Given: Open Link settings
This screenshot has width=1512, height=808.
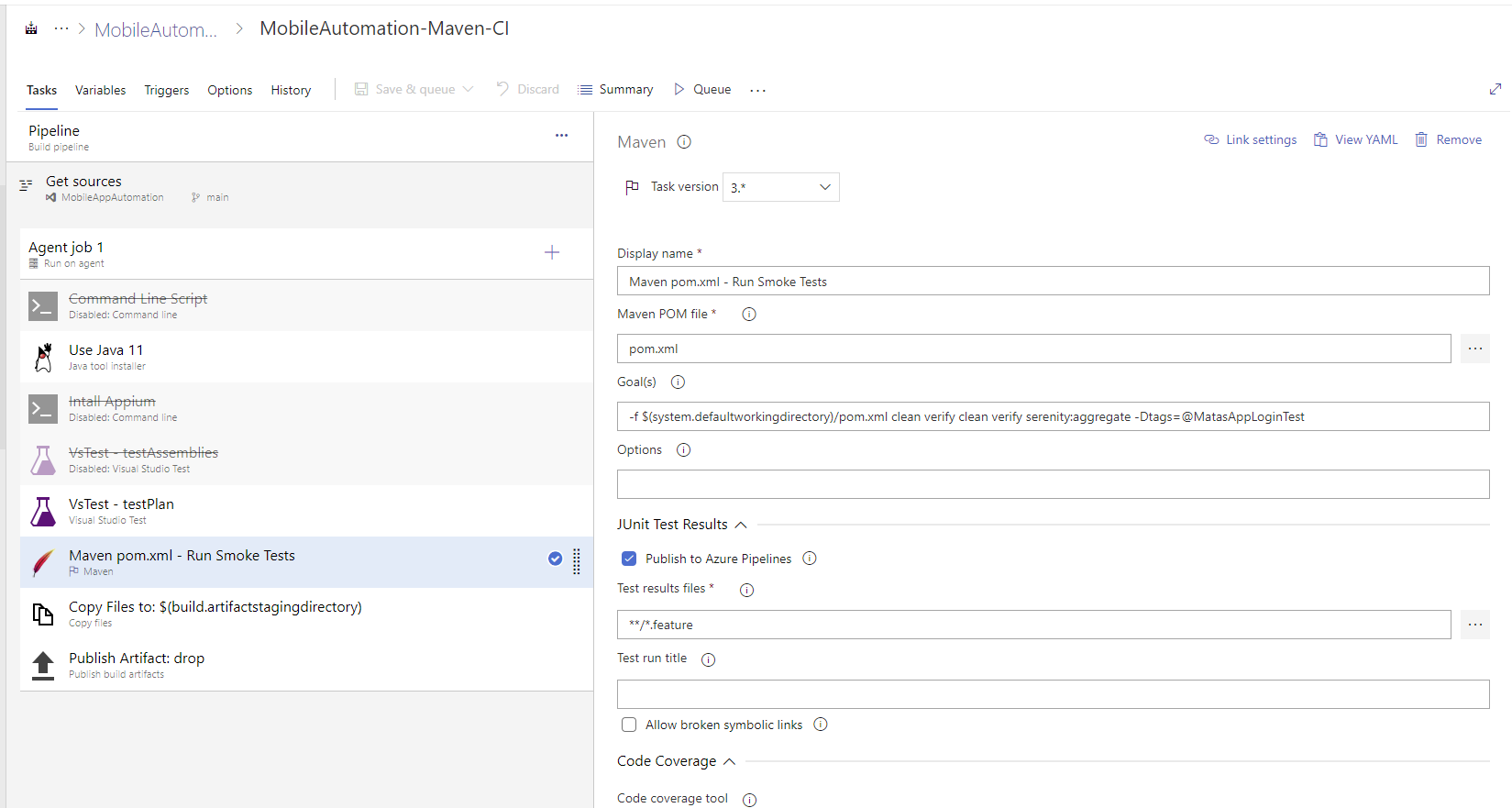Looking at the screenshot, I should (x=1250, y=139).
